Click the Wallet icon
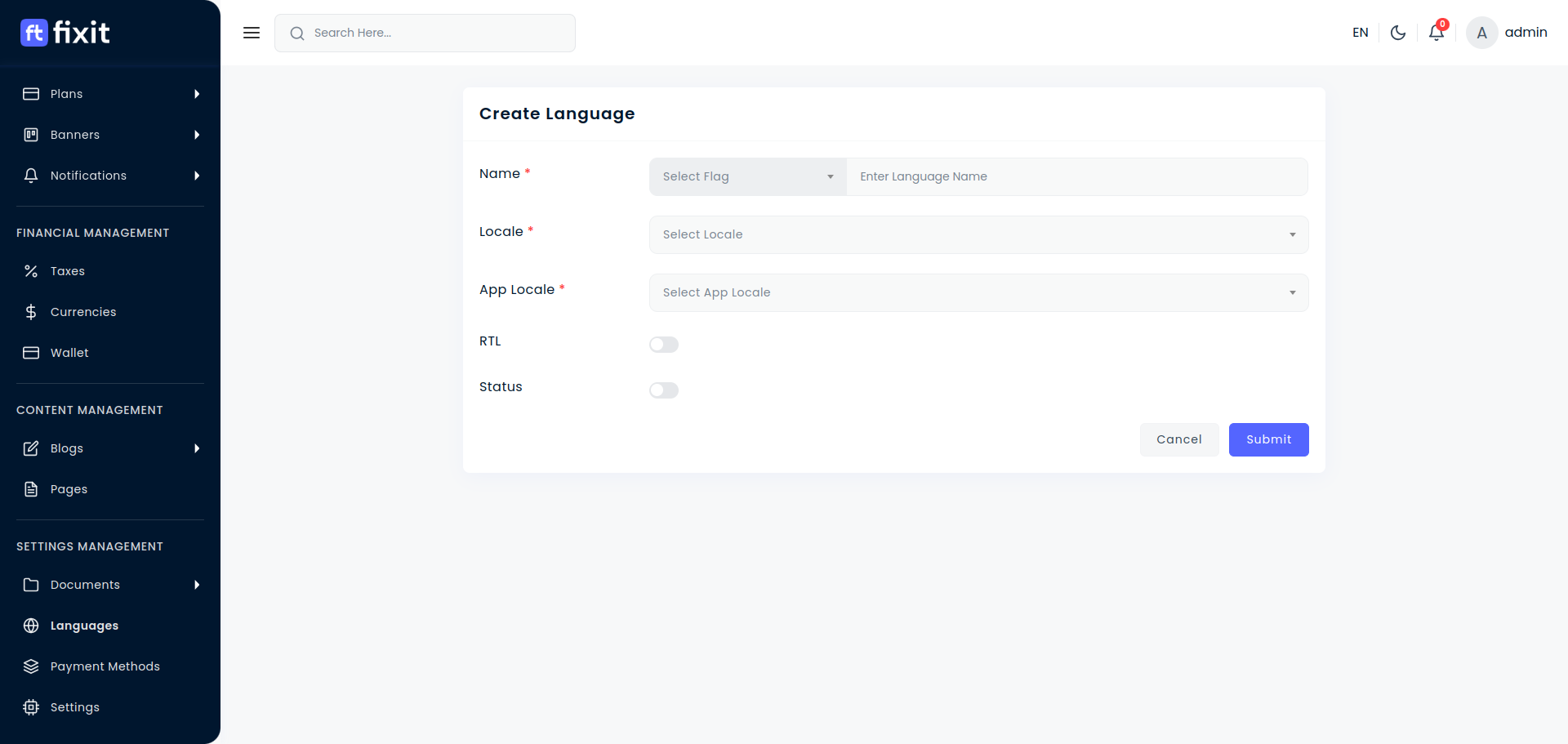The width and height of the screenshot is (1568, 744). pyautogui.click(x=31, y=353)
